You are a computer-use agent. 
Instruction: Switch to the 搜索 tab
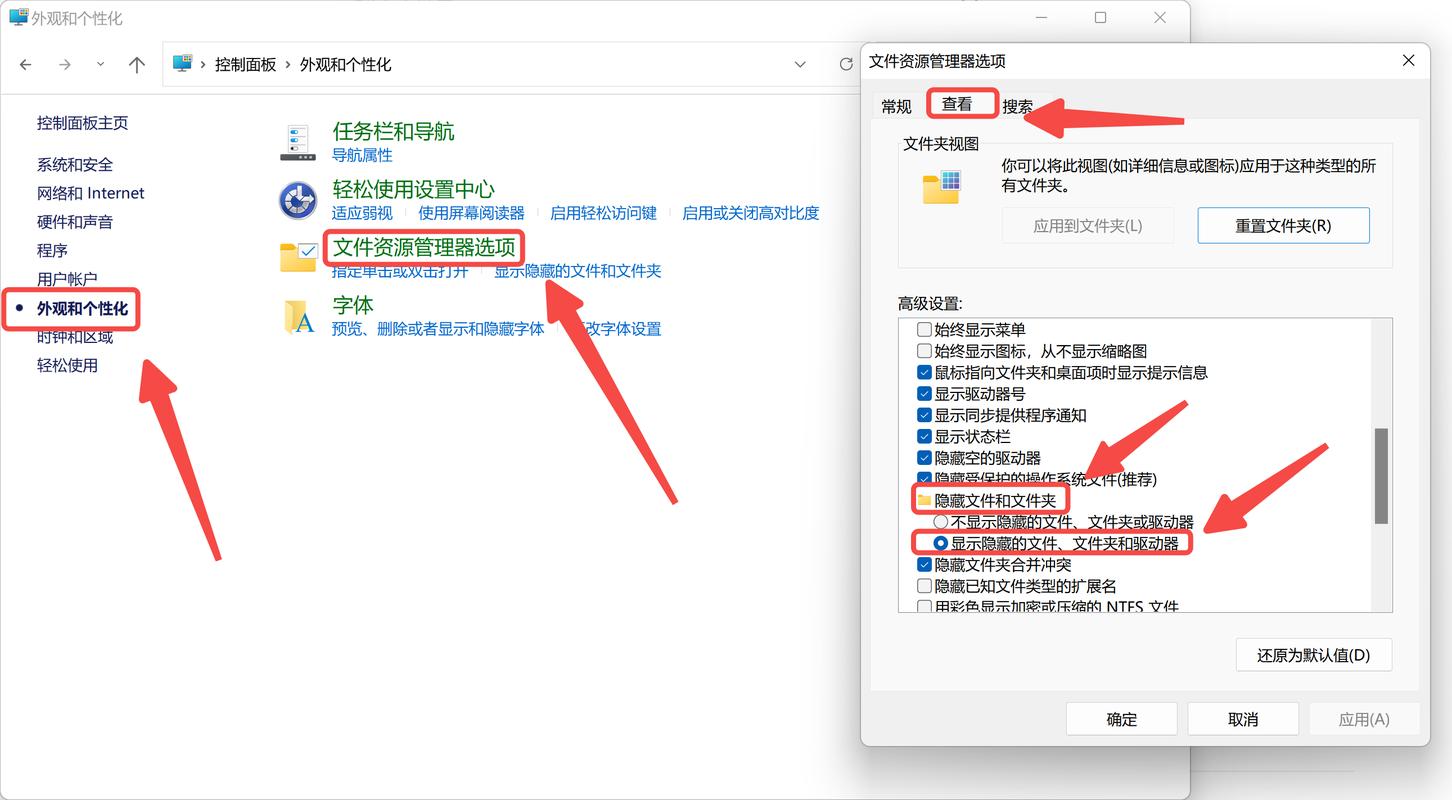click(1019, 105)
